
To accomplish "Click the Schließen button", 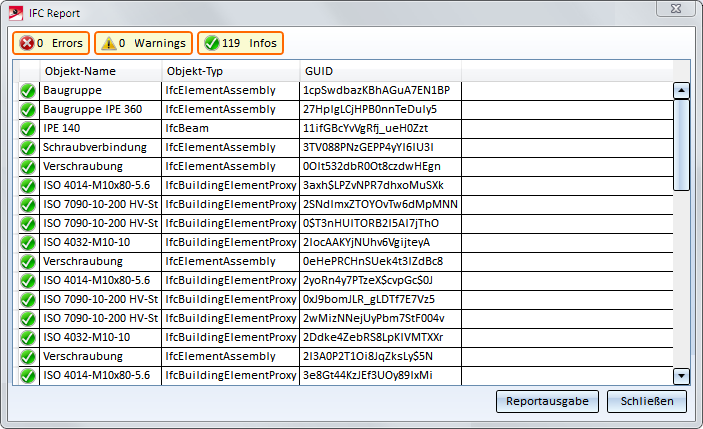I will (647, 401).
